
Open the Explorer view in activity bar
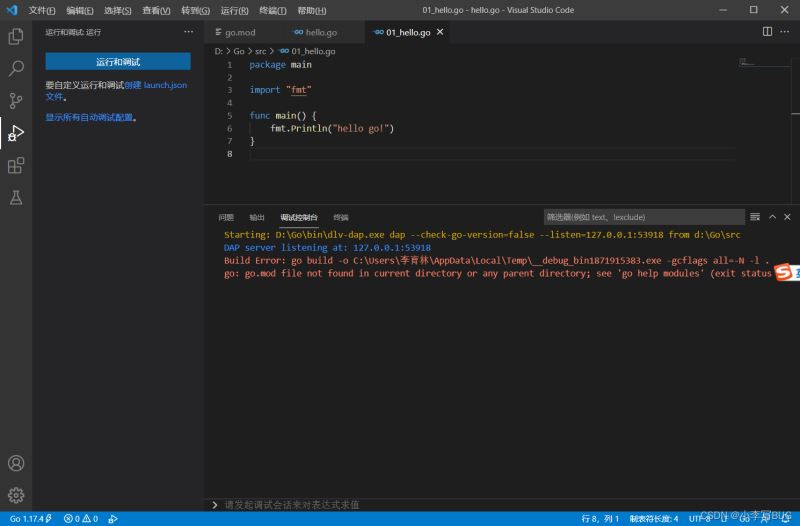coord(16,37)
